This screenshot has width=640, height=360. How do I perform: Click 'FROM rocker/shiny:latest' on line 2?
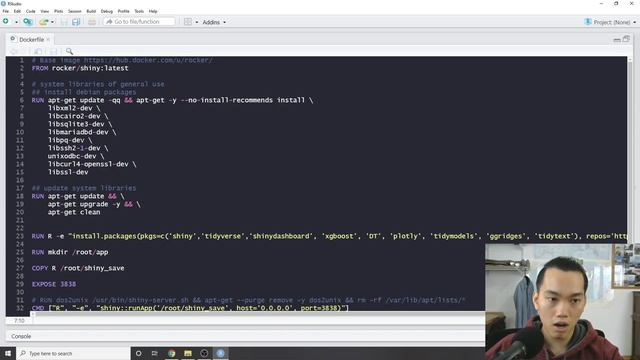(x=80, y=68)
